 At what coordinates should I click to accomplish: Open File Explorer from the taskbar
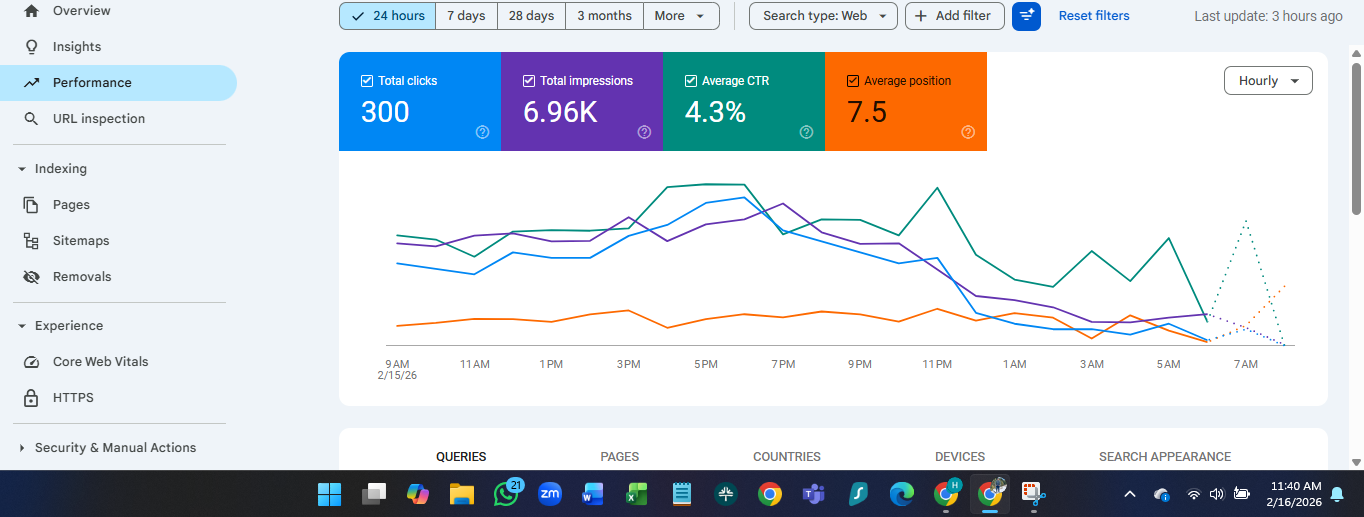point(461,494)
